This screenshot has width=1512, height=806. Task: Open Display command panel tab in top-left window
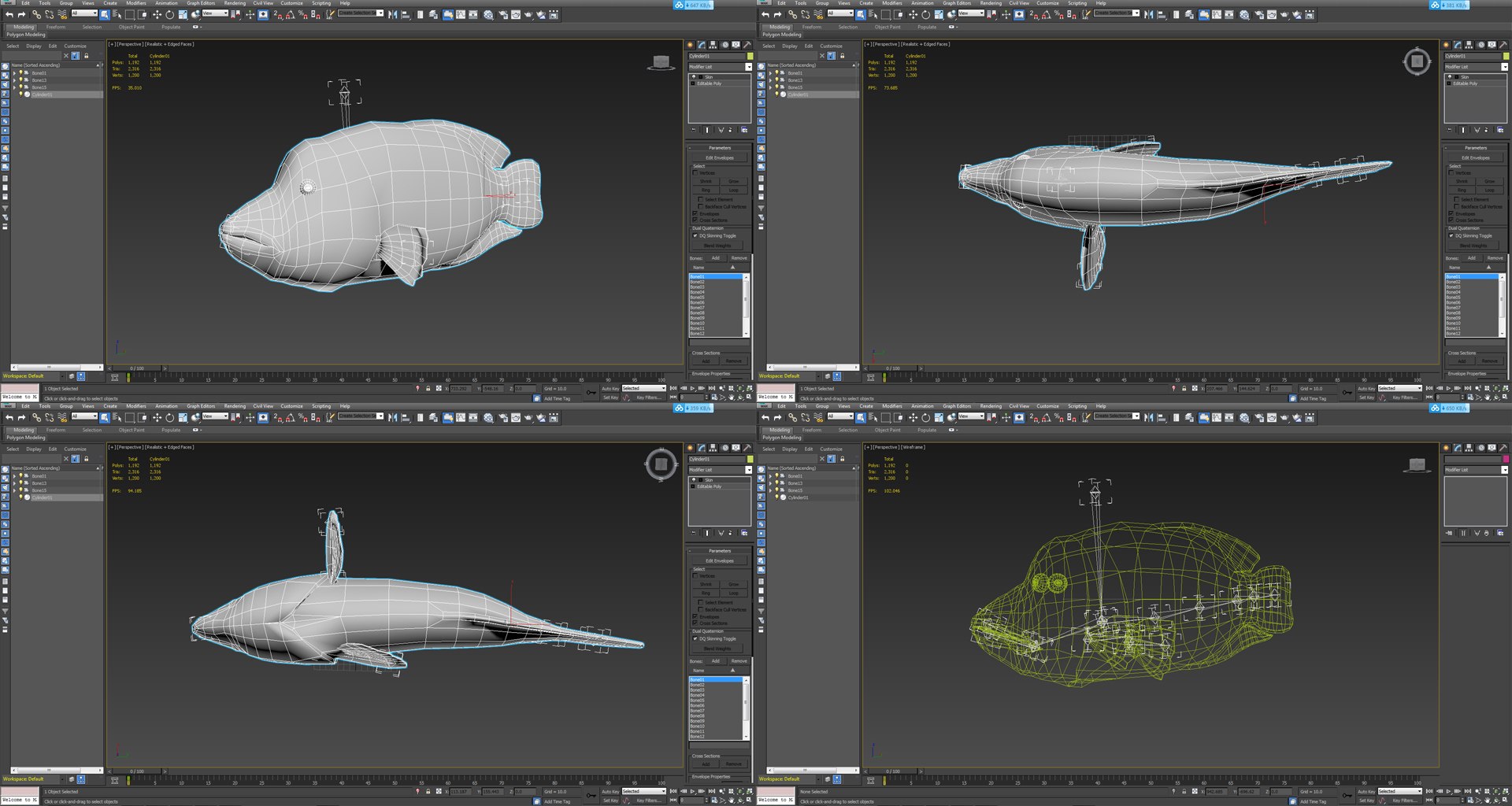click(x=736, y=45)
